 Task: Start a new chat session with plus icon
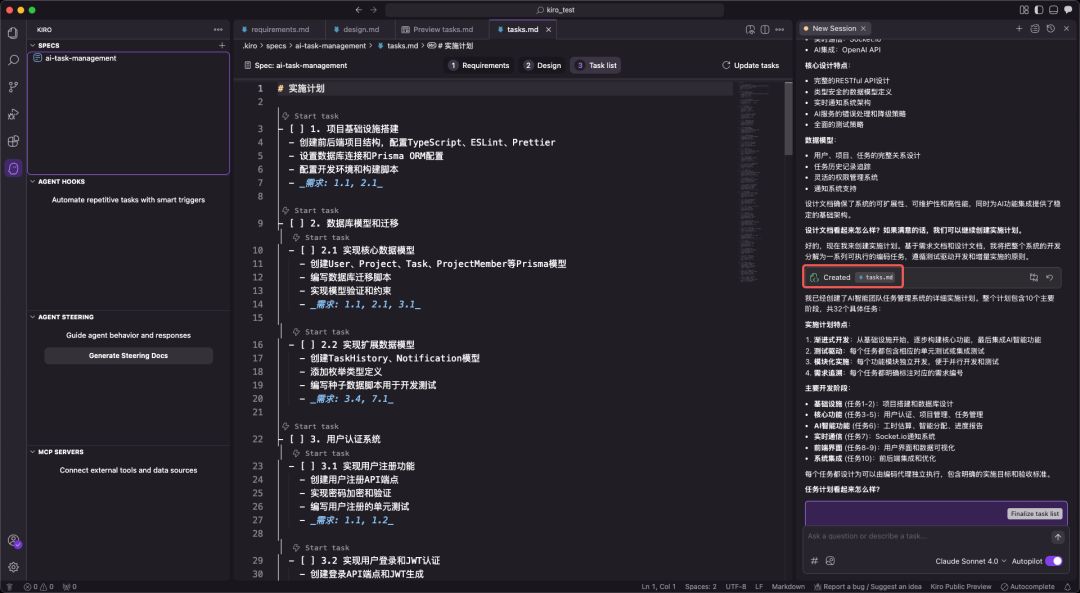pos(1019,29)
